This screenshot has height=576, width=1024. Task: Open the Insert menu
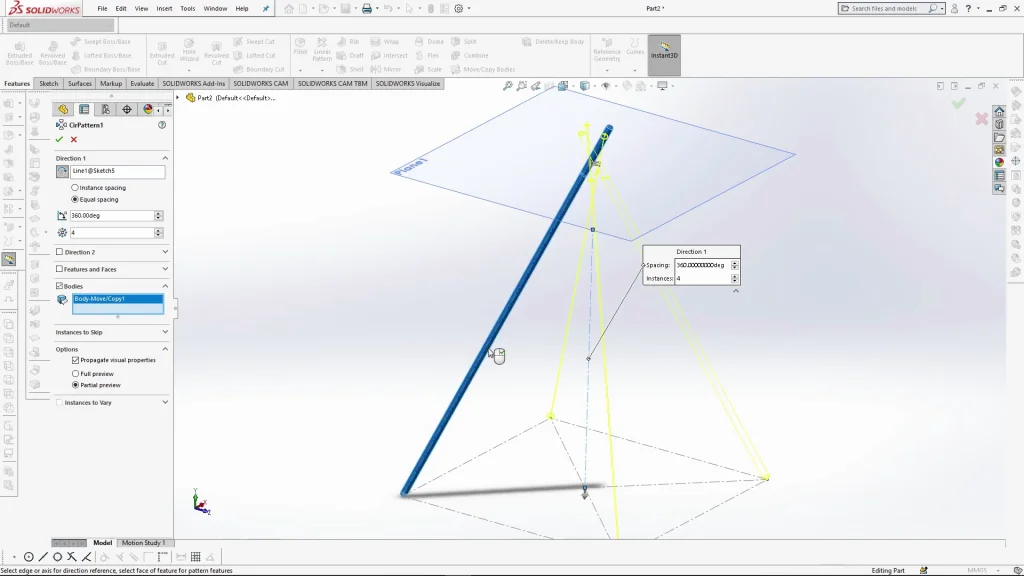[164, 9]
